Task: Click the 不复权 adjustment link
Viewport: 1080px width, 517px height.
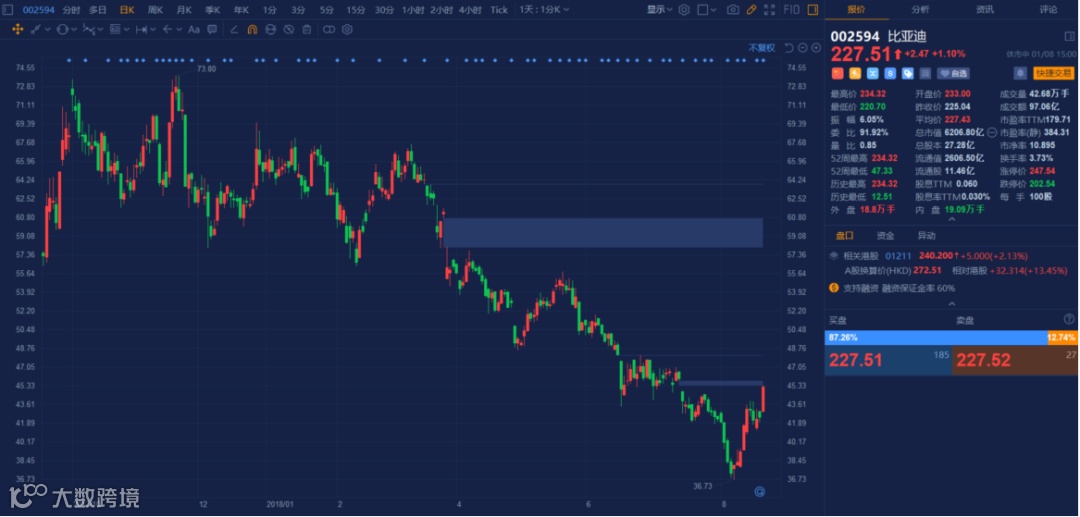Action: click(x=762, y=48)
